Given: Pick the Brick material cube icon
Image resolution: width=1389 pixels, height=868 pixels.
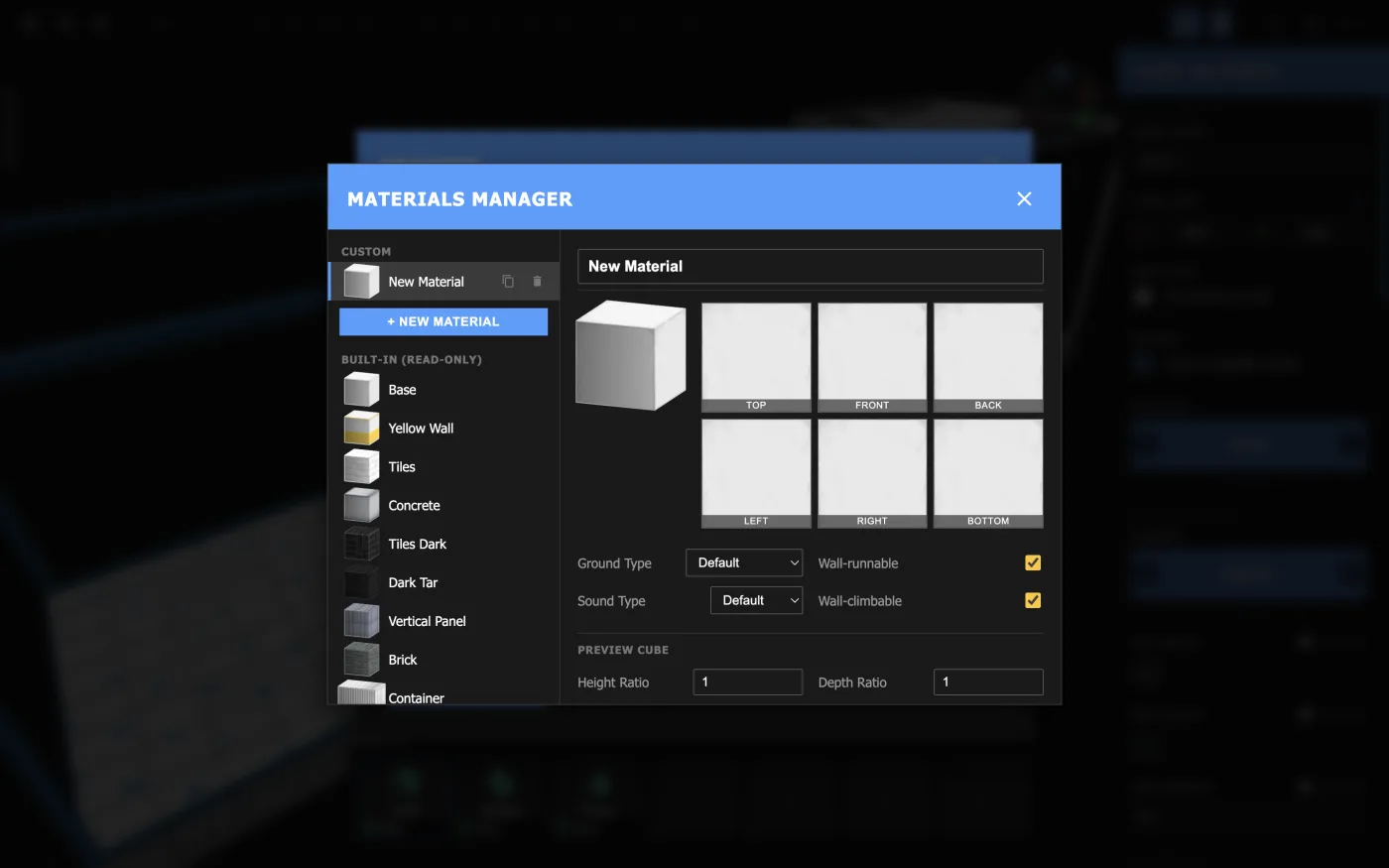Looking at the screenshot, I should pyautogui.click(x=361, y=661).
